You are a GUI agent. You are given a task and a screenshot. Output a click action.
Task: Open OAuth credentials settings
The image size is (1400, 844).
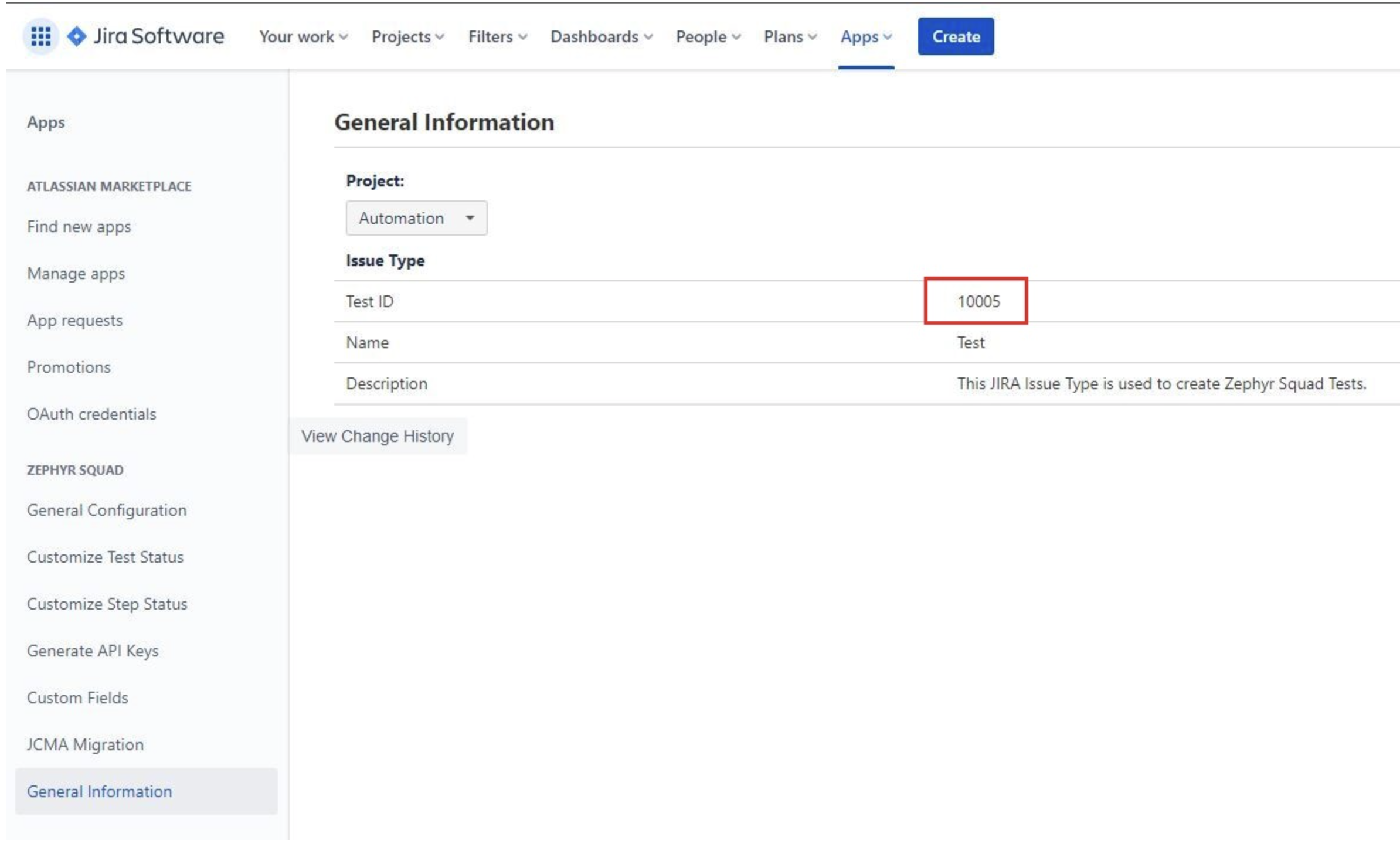(x=91, y=414)
